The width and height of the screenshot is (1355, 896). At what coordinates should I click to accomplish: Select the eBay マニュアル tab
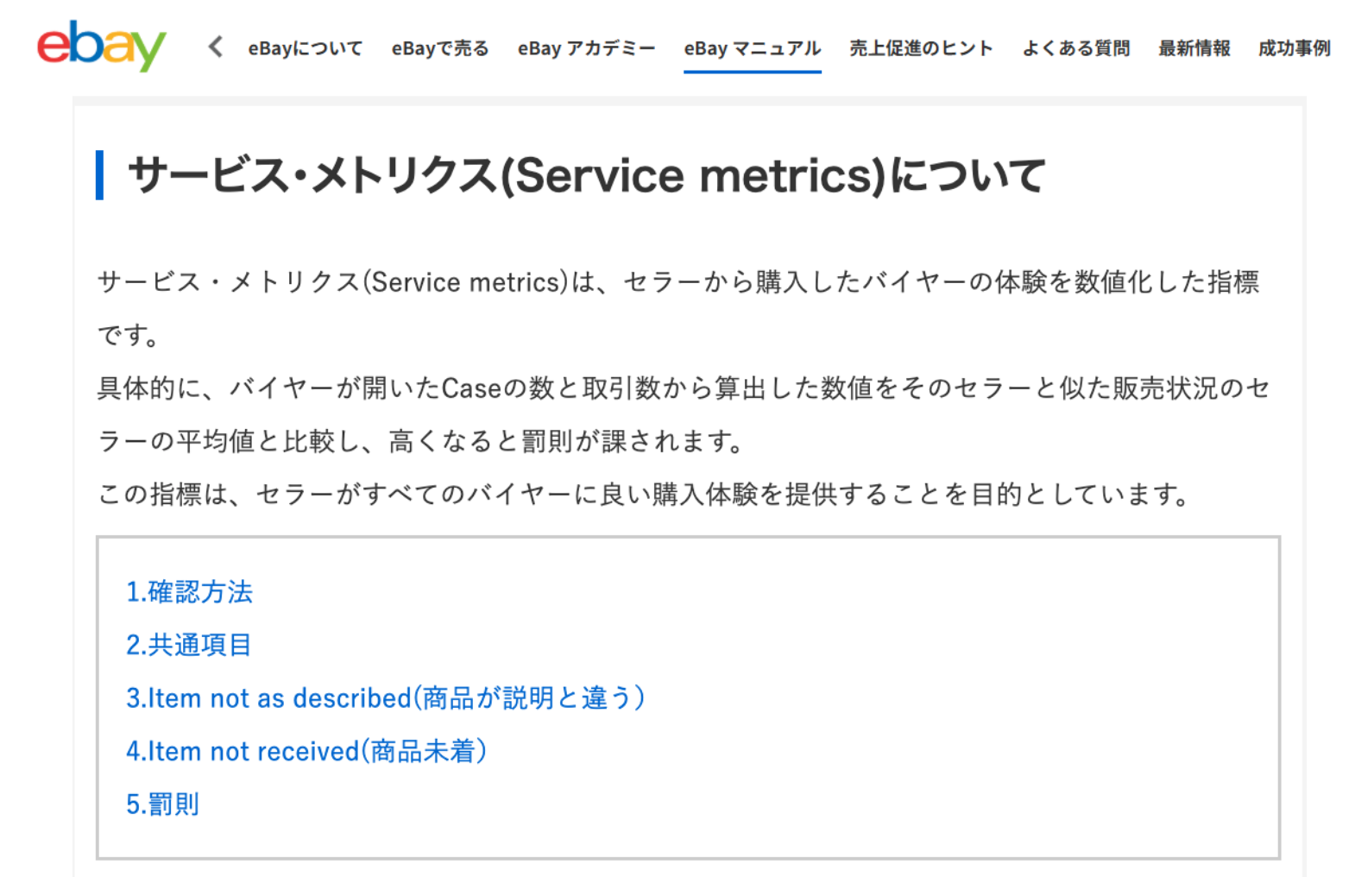(752, 48)
